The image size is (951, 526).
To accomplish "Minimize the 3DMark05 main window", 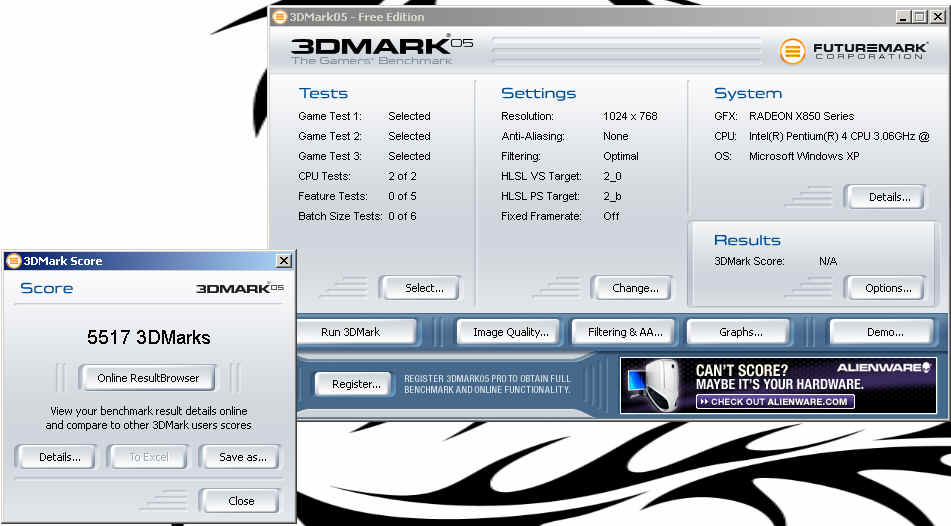I will click(903, 17).
